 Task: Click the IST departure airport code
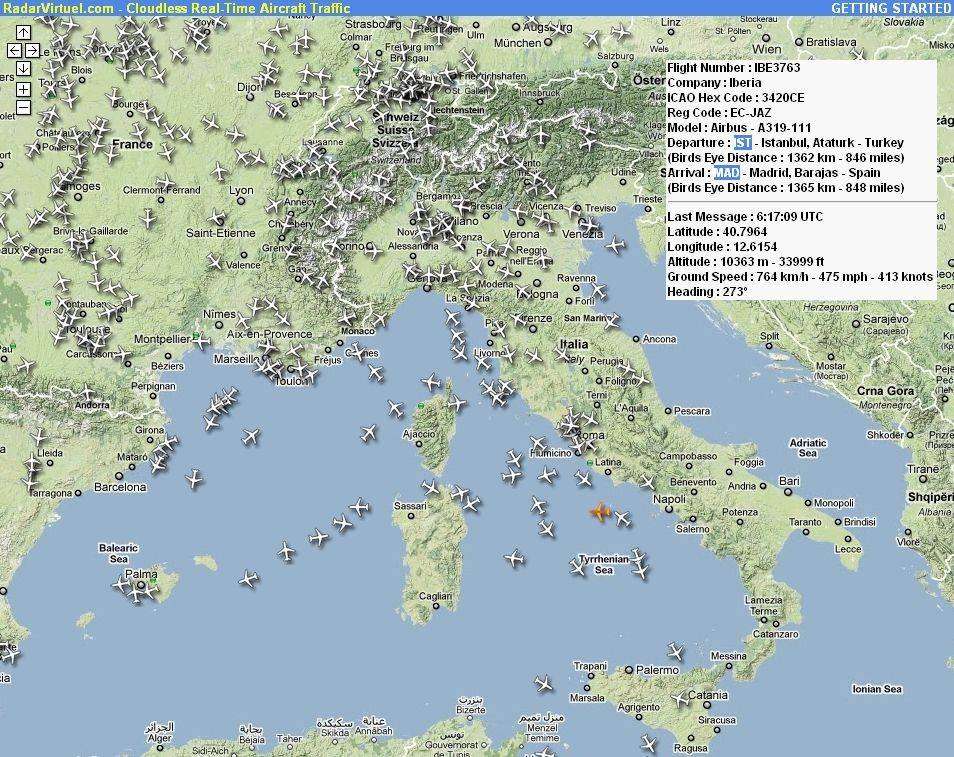point(742,142)
